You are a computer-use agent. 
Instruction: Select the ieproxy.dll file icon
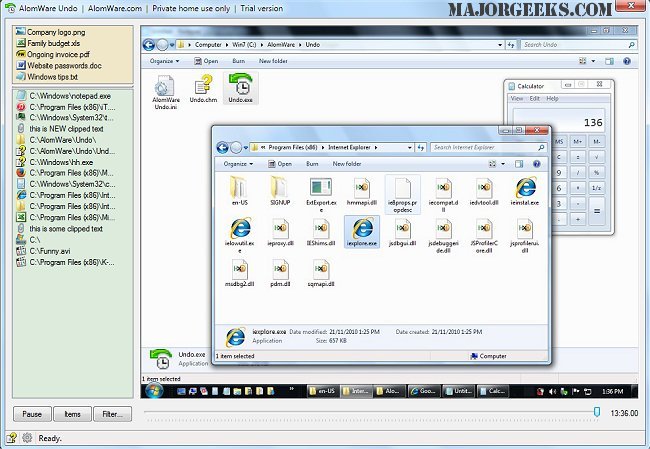tap(280, 232)
